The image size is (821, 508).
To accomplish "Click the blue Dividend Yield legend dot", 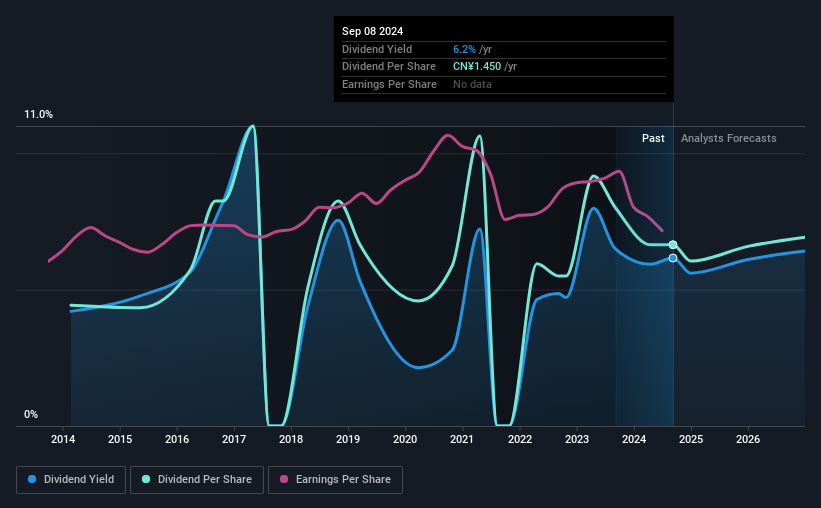I will pyautogui.click(x=32, y=479).
